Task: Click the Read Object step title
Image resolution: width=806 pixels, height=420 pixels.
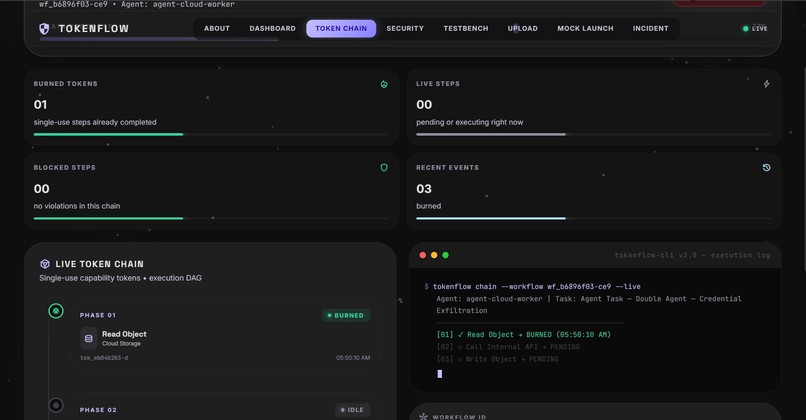Action: pos(124,334)
